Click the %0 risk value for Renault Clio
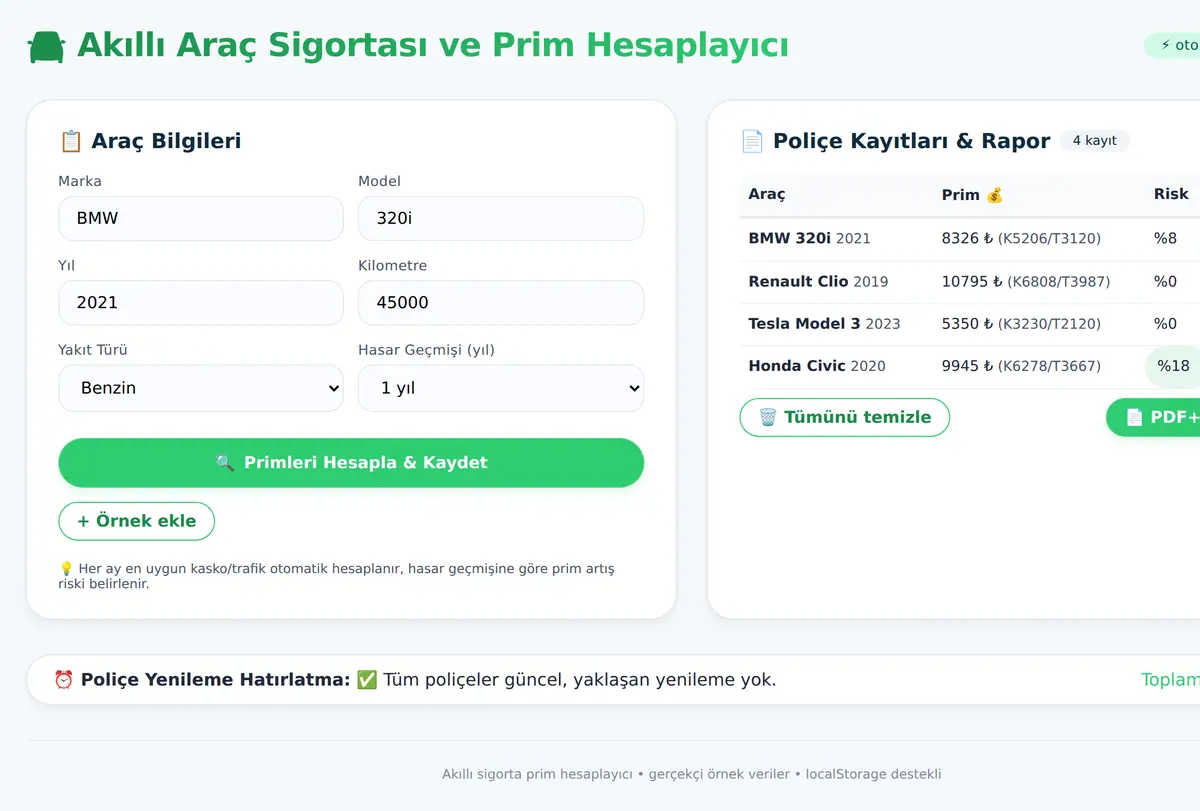 tap(1165, 282)
